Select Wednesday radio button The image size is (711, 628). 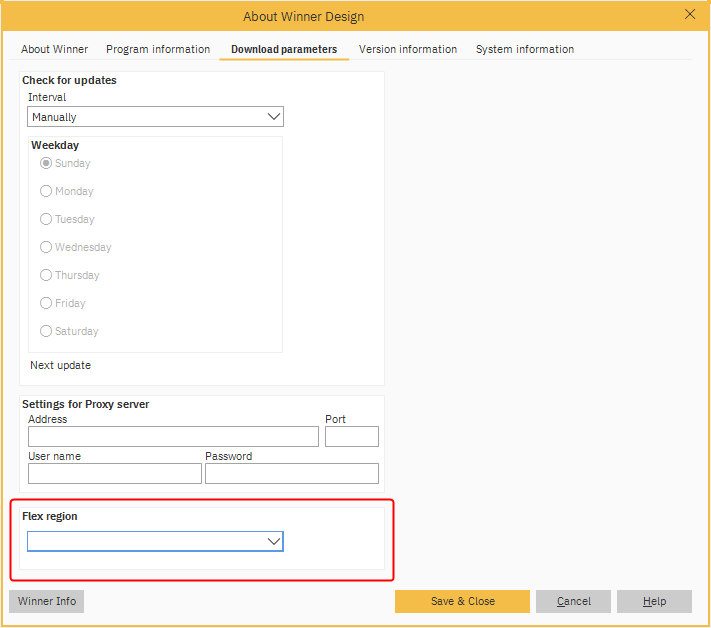pos(46,247)
